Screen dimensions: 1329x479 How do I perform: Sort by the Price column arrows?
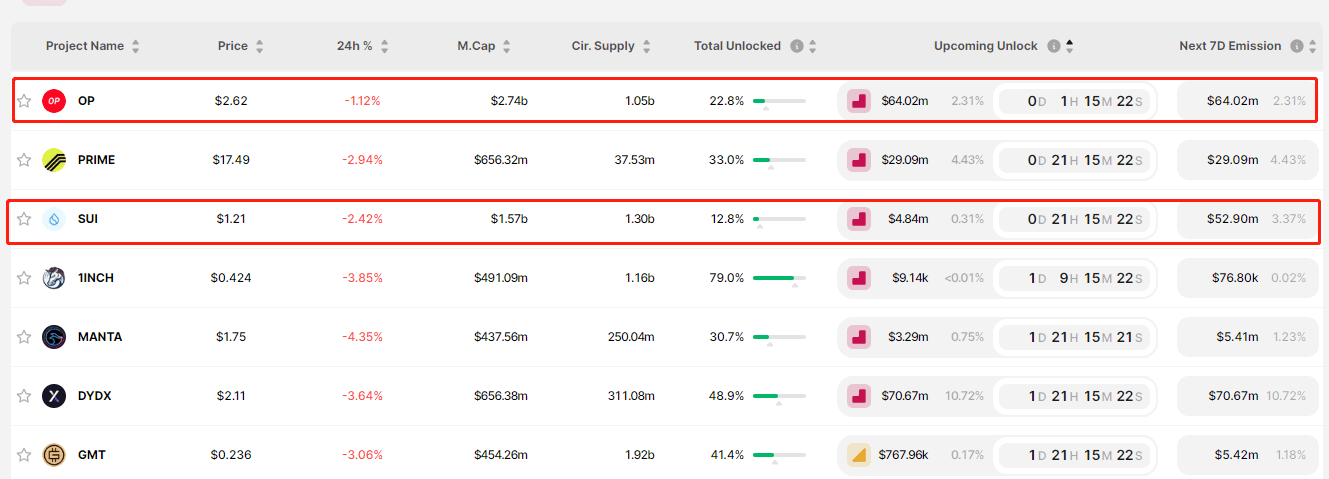tap(260, 46)
